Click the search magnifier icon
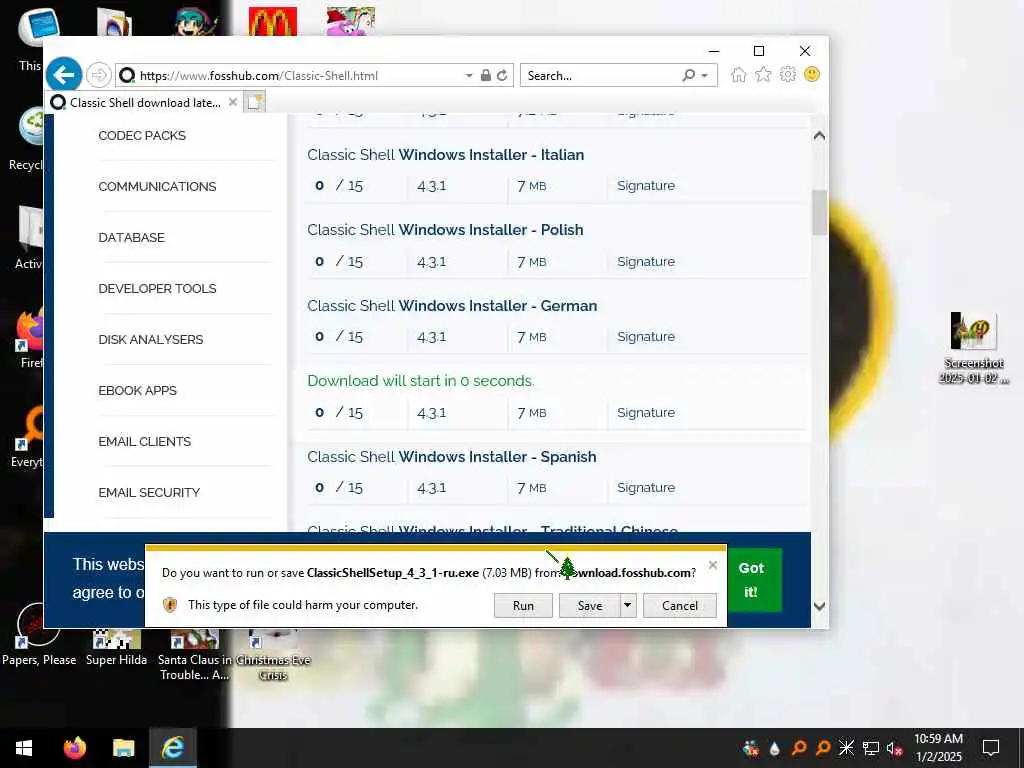The height and width of the screenshot is (768, 1024). (688, 75)
